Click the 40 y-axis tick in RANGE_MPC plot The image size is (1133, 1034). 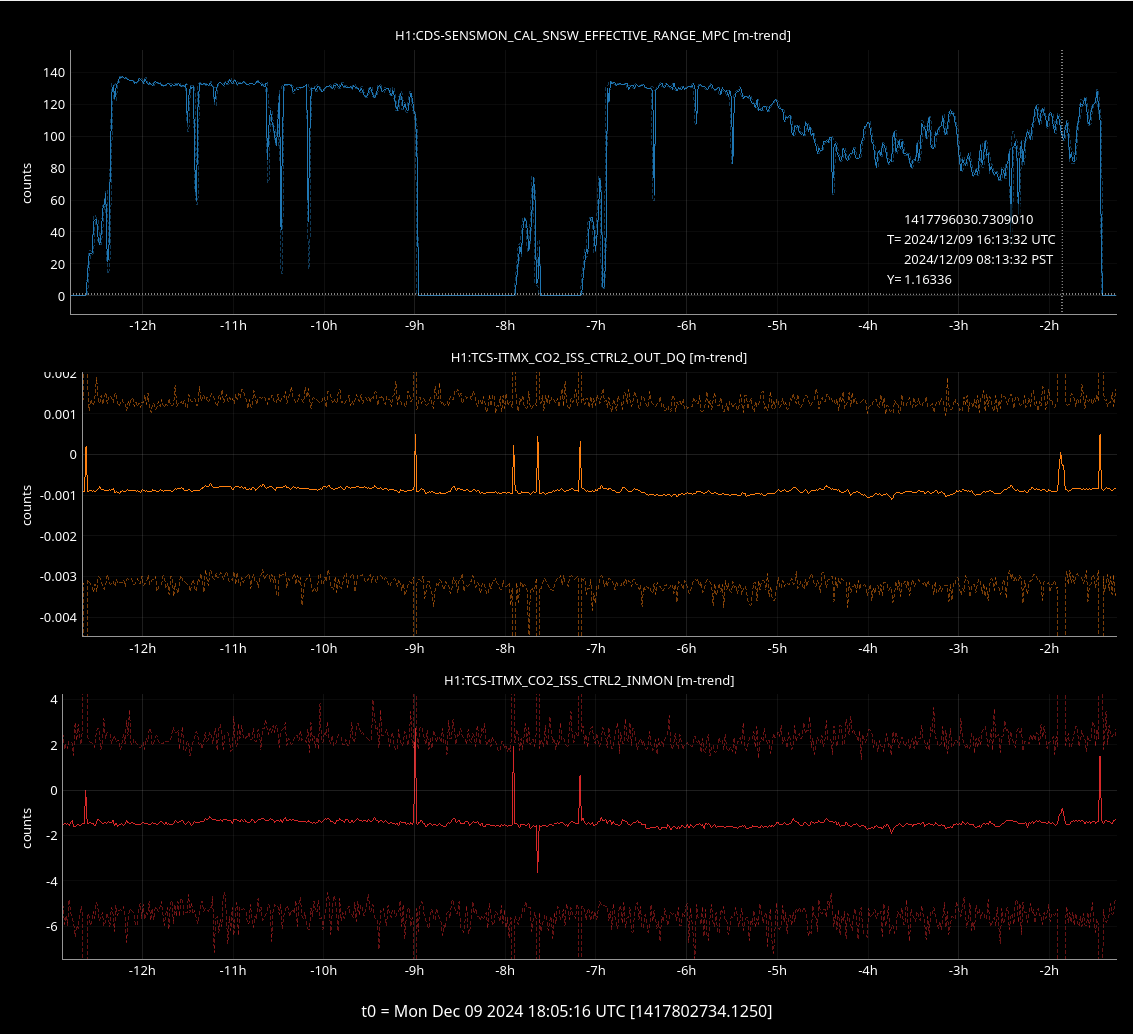coord(58,233)
